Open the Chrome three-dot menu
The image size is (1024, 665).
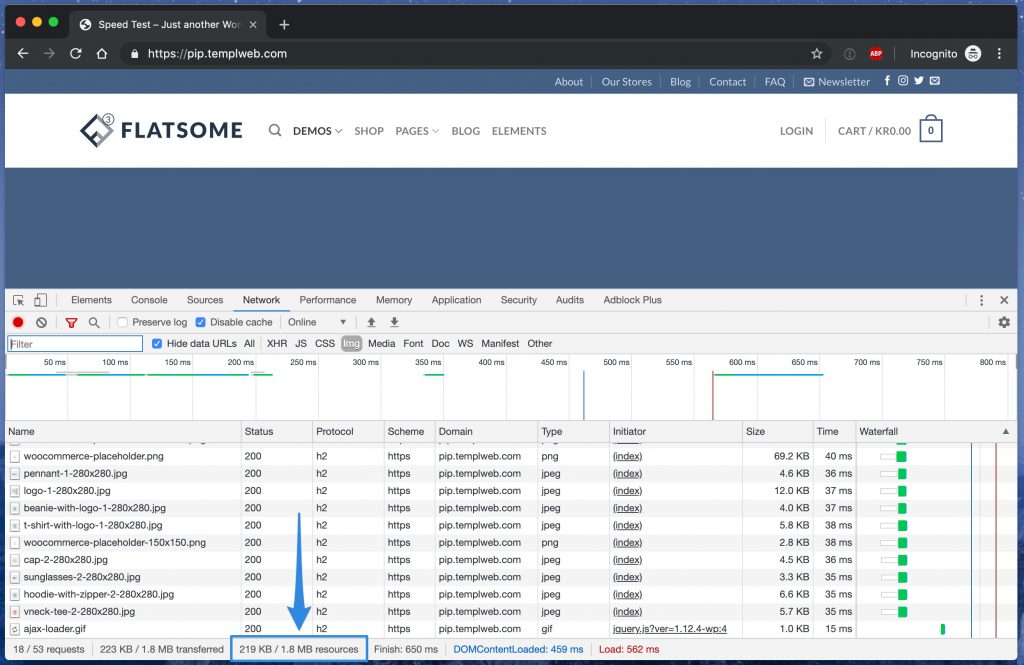pyautogui.click(x=999, y=54)
